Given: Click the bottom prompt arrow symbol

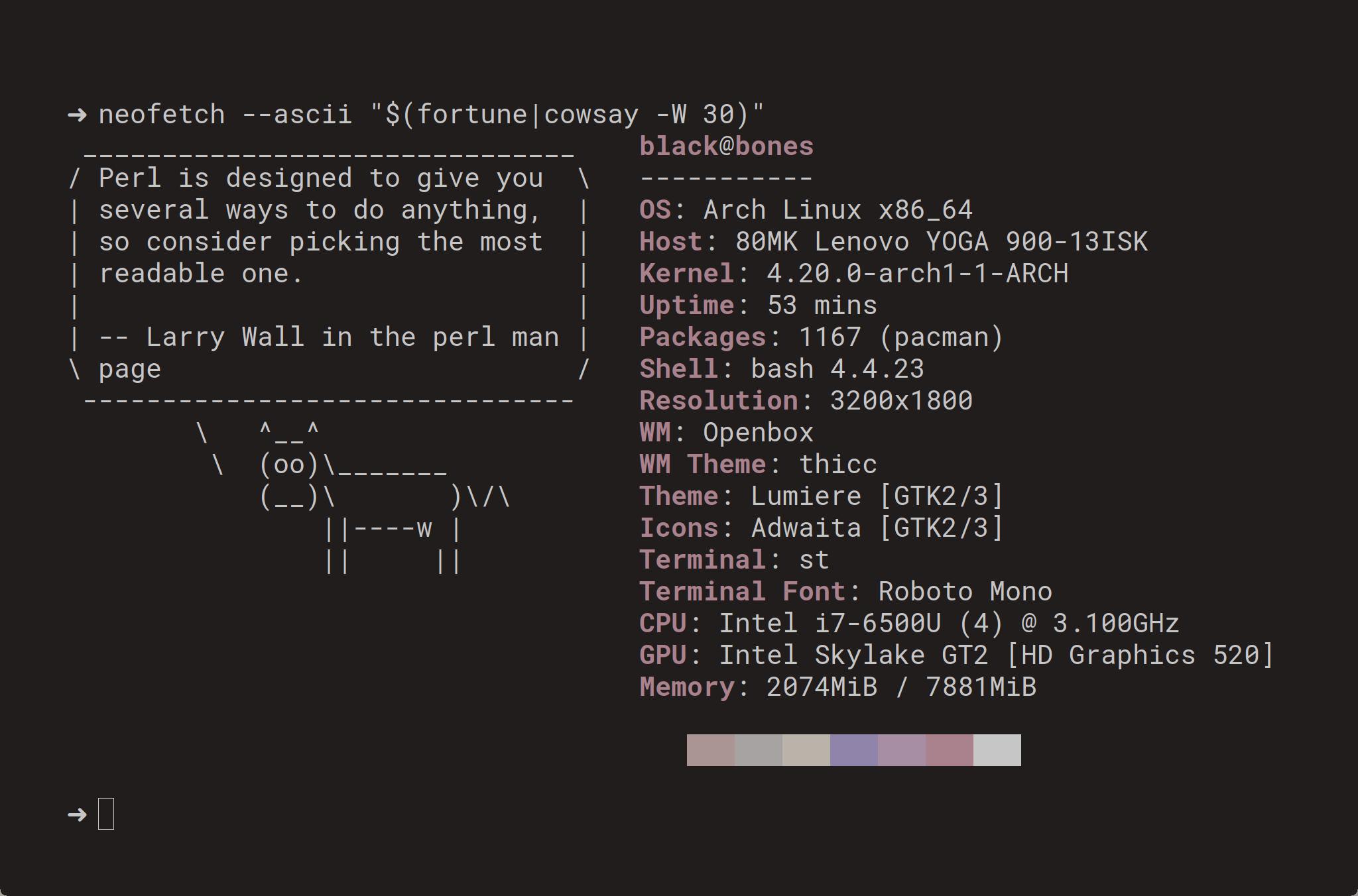Looking at the screenshot, I should 77,814.
